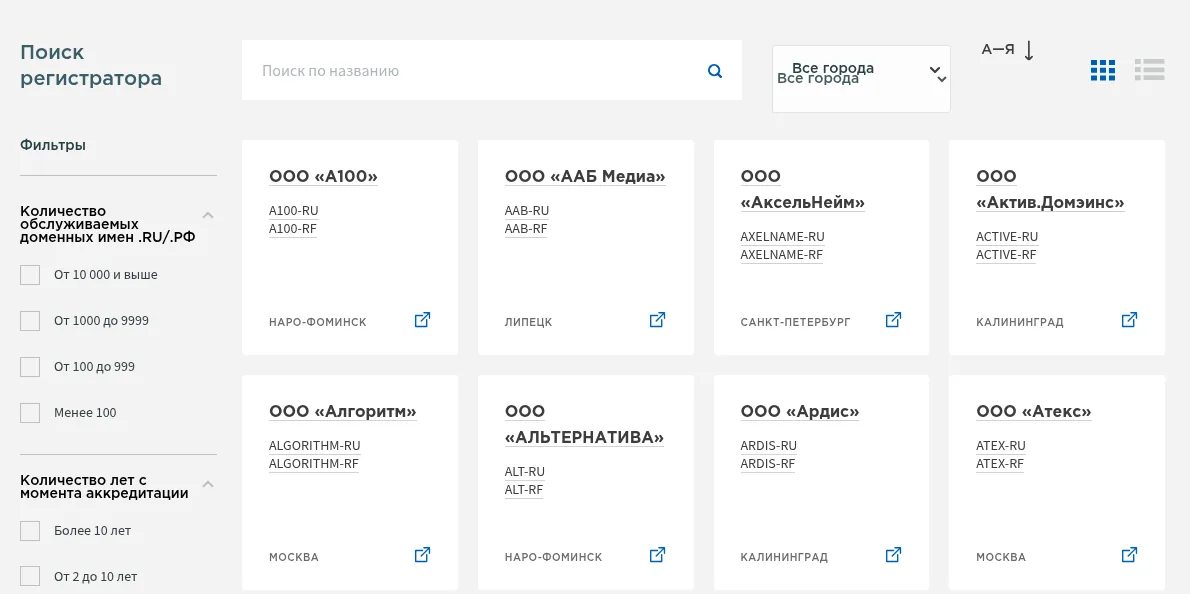Screen dimensions: 1190x594
Task: Open ООО «АЛЬТЕРНАТИВА» registrar link
Action: coord(584,425)
